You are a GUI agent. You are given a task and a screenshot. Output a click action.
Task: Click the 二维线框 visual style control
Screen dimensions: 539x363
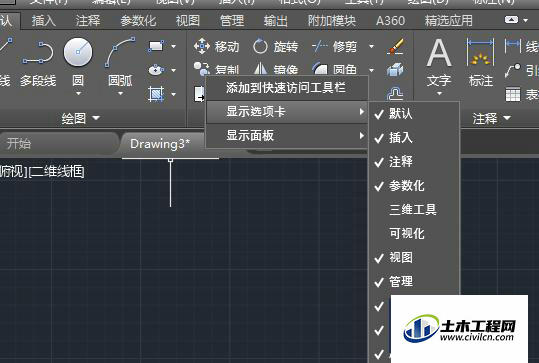pyautogui.click(x=57, y=172)
